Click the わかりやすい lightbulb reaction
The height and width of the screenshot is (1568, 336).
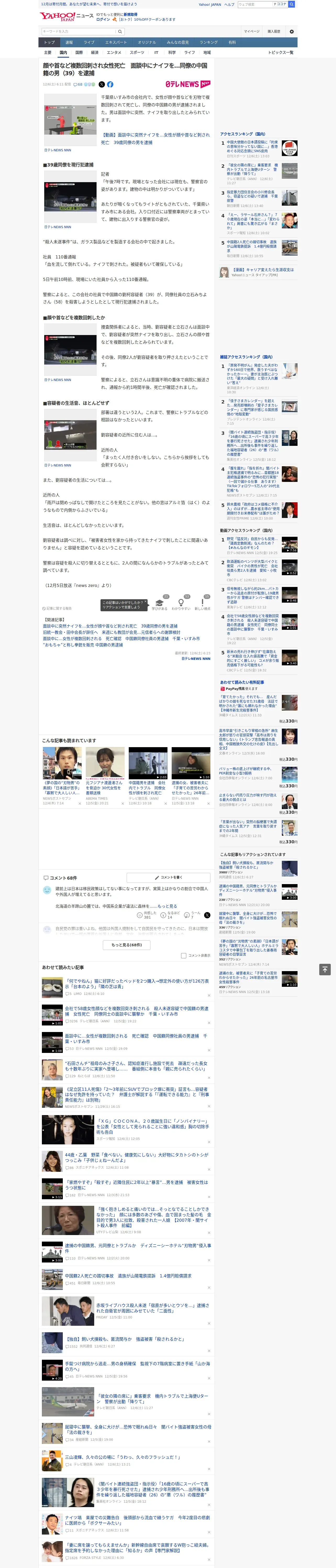(x=181, y=602)
